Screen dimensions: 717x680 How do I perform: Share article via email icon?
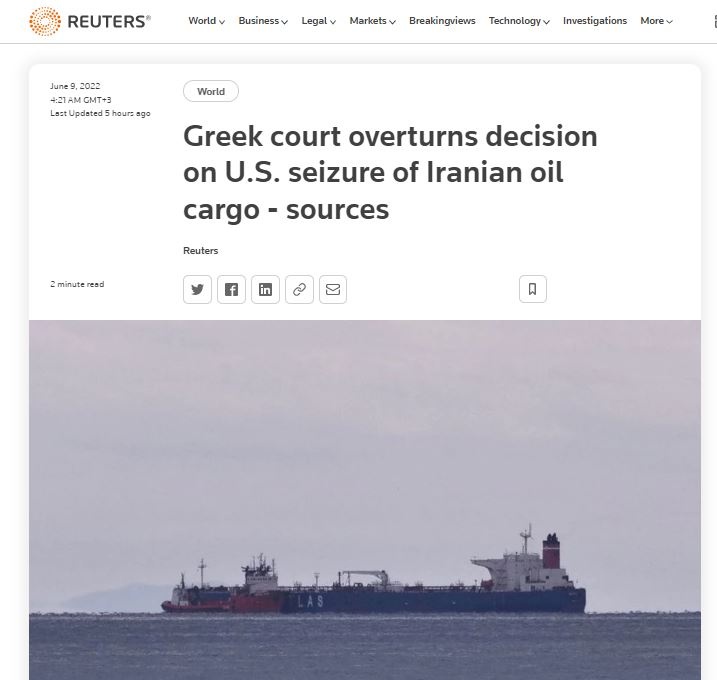click(x=333, y=289)
